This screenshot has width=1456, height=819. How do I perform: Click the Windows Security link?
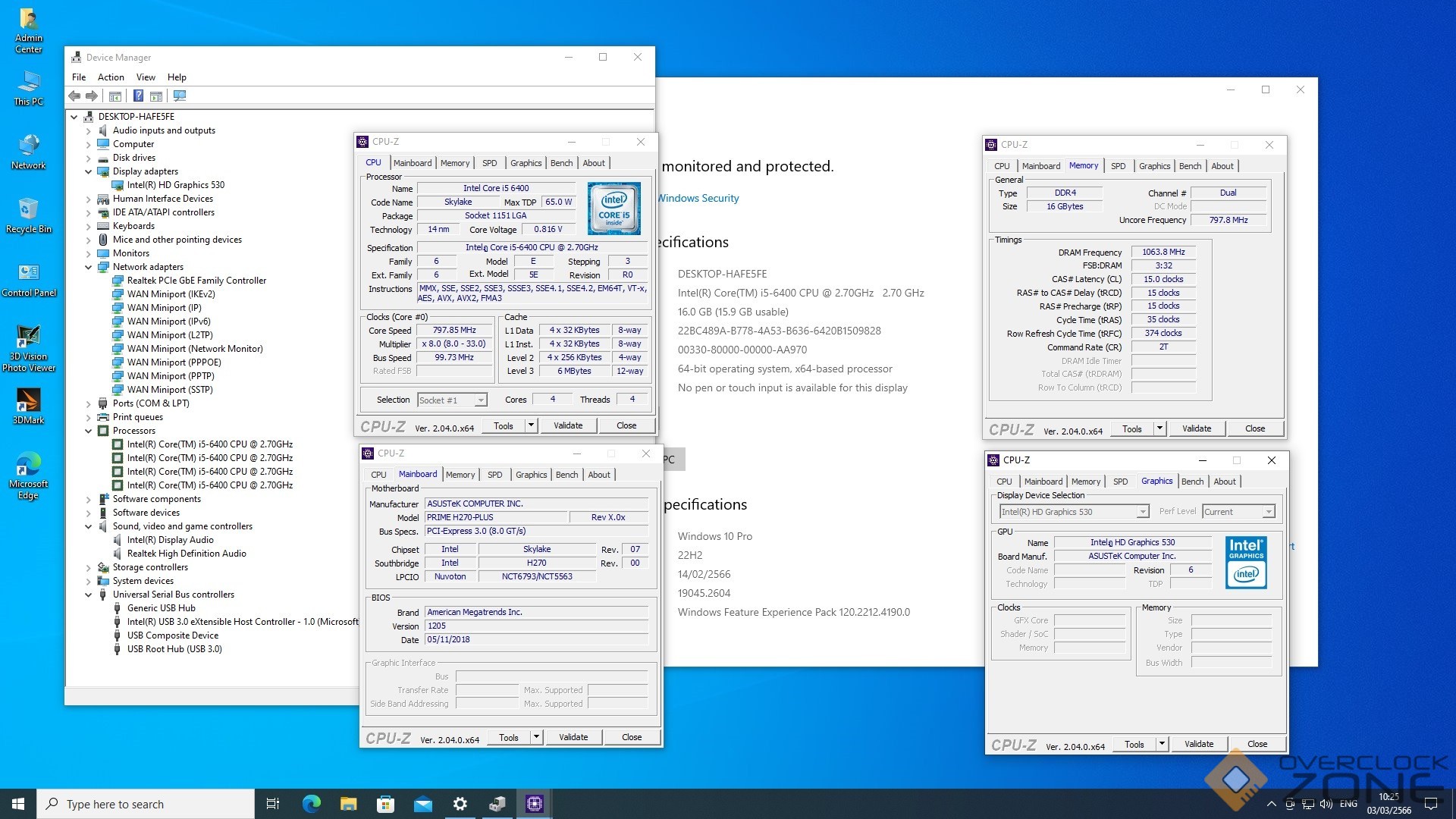tap(698, 198)
